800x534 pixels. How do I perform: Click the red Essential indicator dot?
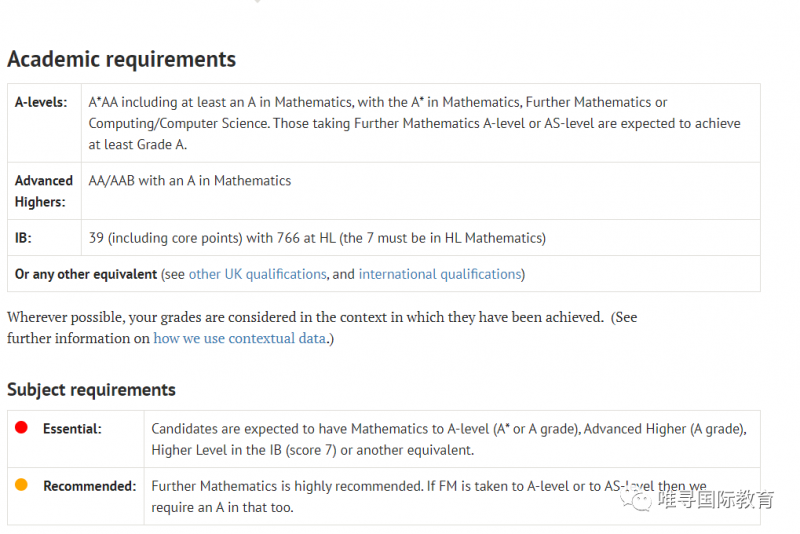(x=21, y=427)
